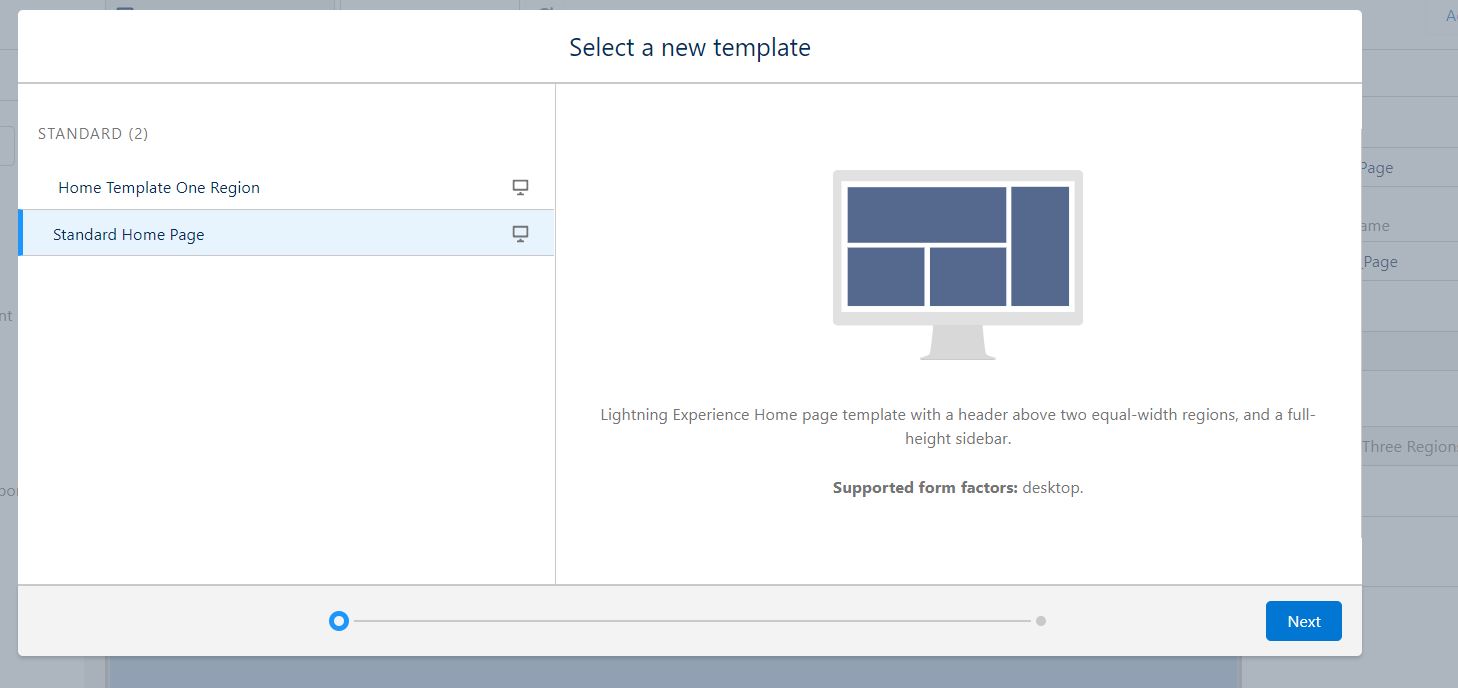The image size is (1458, 688).
Task: Click the 'Supported form factors' label
Action: pos(925,488)
